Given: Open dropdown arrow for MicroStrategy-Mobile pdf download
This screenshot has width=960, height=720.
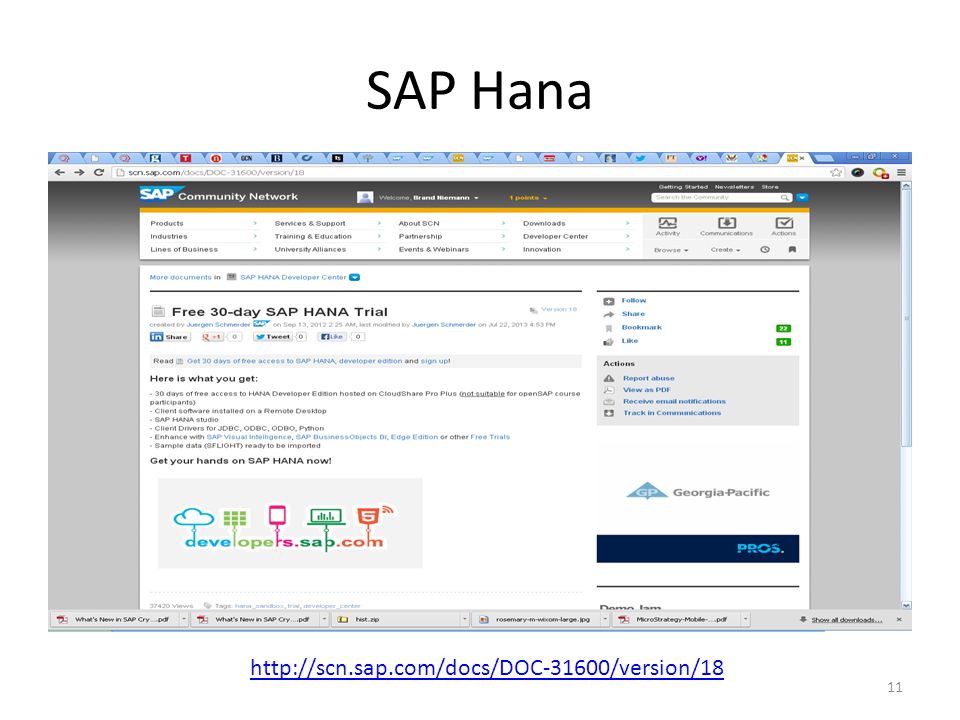Looking at the screenshot, I should click(745, 620).
